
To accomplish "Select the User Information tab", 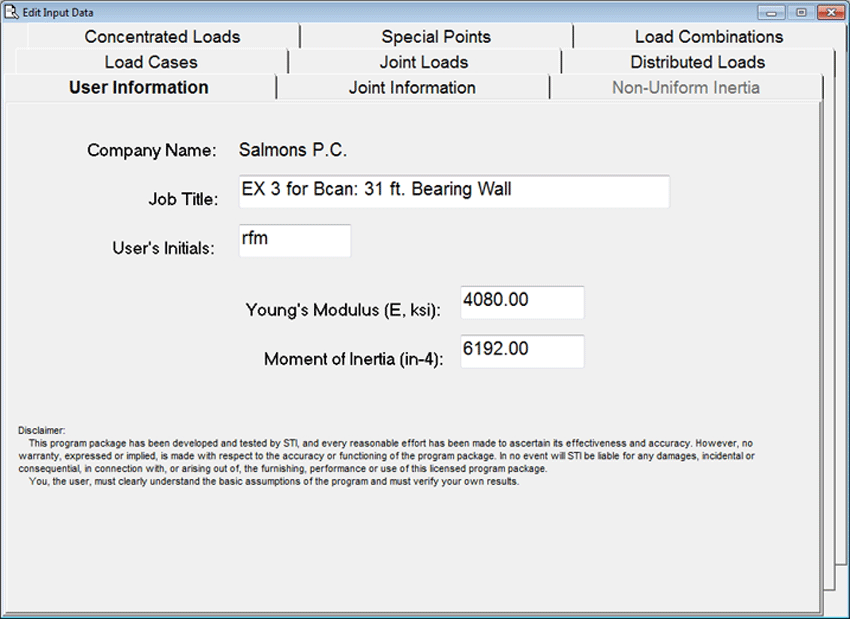I will 139,88.
